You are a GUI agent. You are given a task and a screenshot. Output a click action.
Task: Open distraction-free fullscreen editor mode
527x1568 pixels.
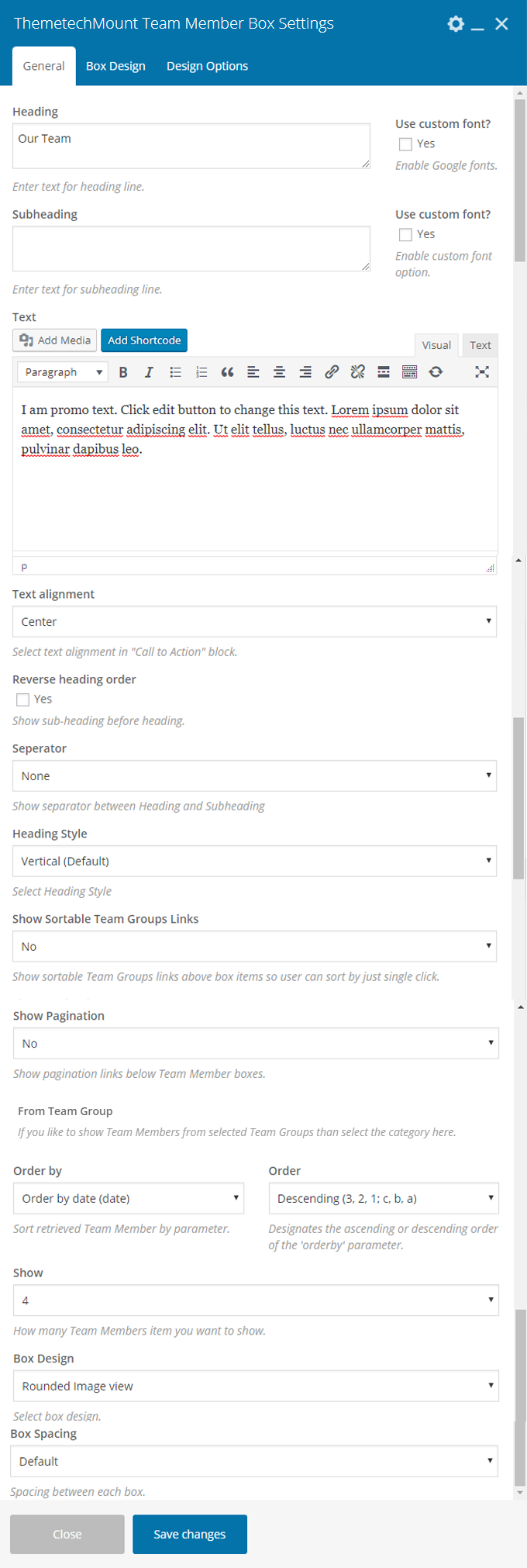point(482,372)
